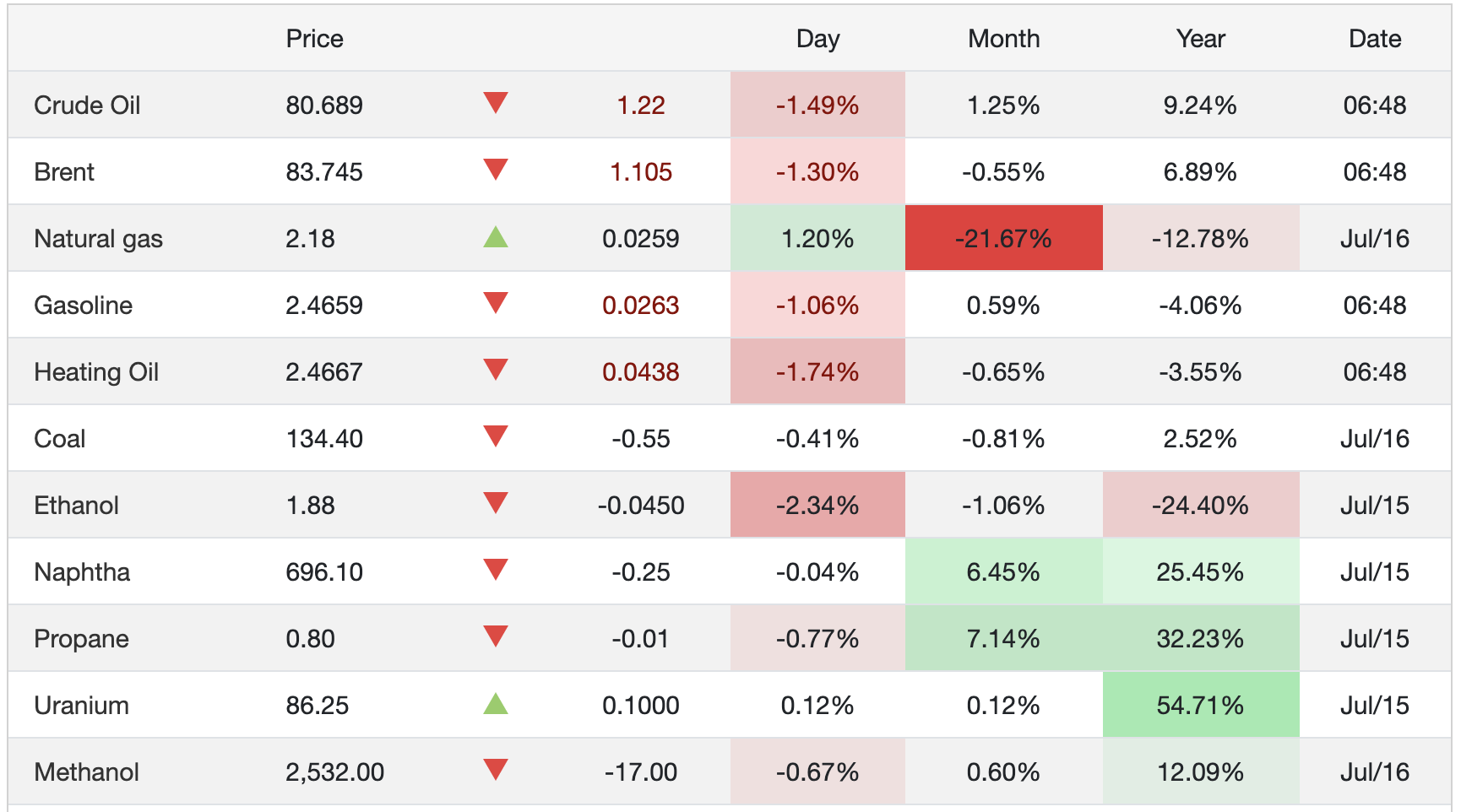This screenshot has width=1461, height=812.
Task: Click the -17.00 change value for Methanol
Action: click(x=641, y=772)
